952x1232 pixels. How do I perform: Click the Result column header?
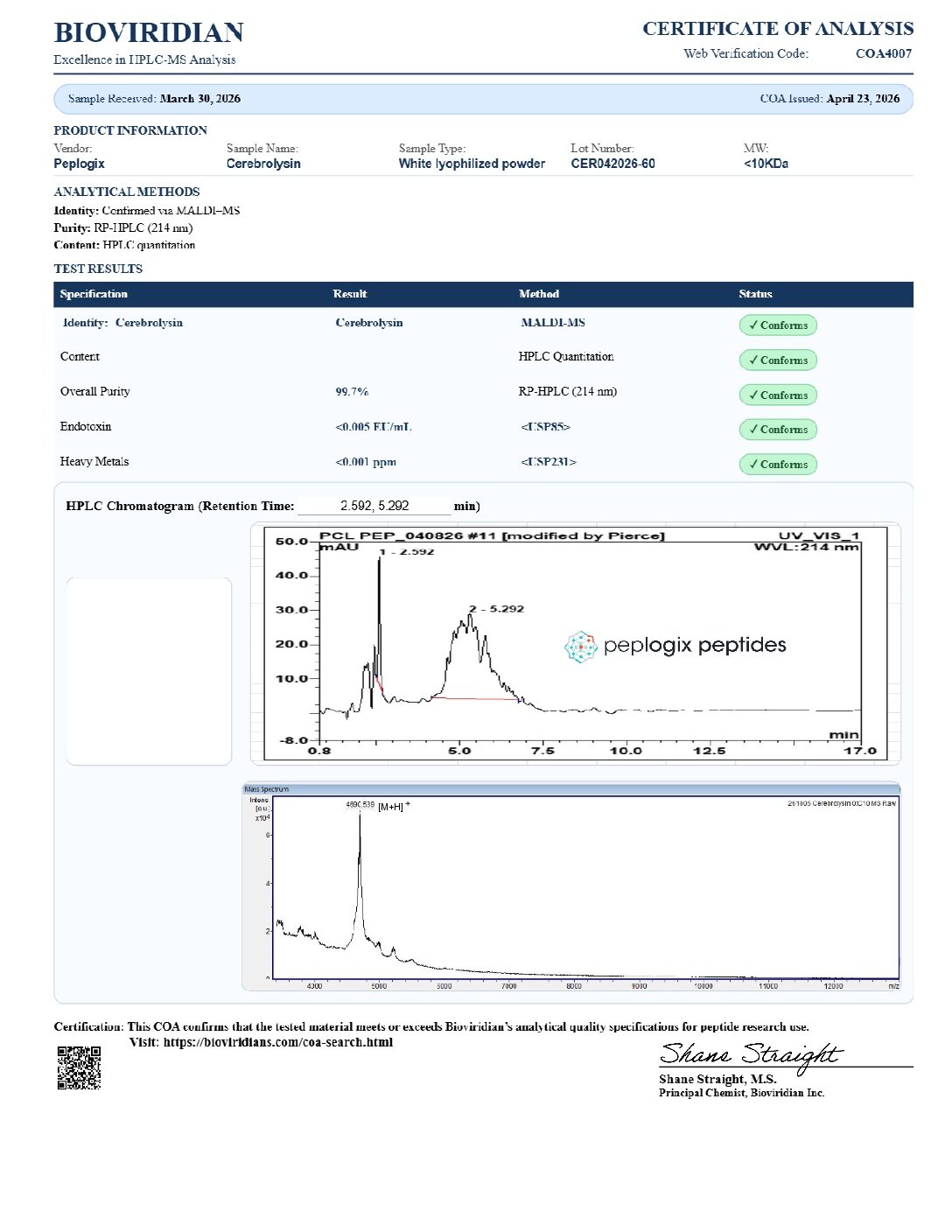(x=350, y=294)
